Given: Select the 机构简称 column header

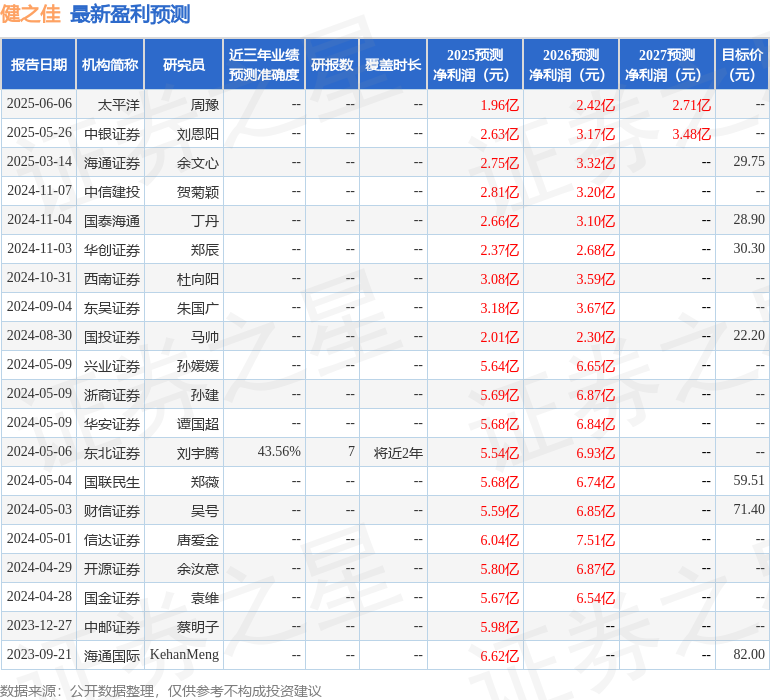Looking at the screenshot, I should [x=110, y=64].
